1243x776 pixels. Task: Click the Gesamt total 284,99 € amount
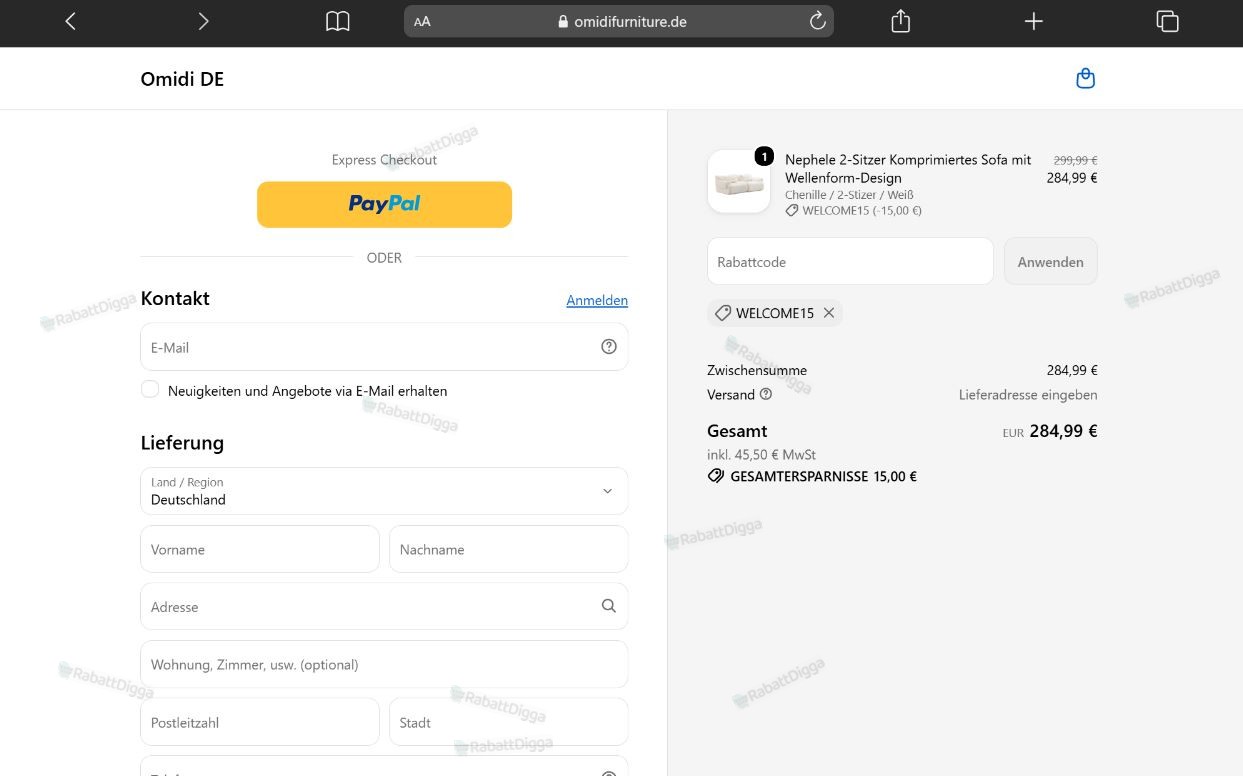[x=1063, y=432]
